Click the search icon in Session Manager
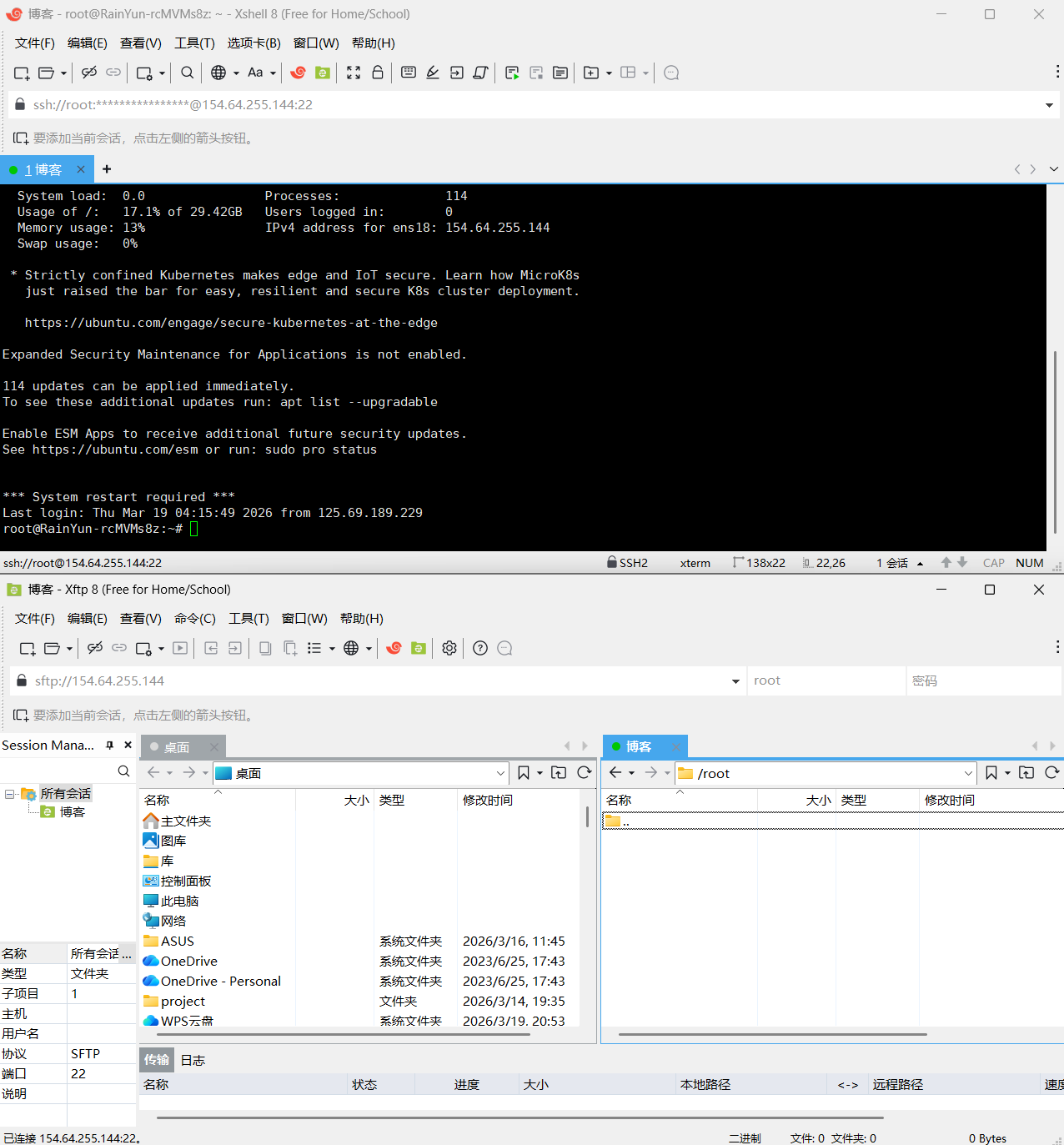Screen dimensions: 1064x1145 tap(123, 771)
